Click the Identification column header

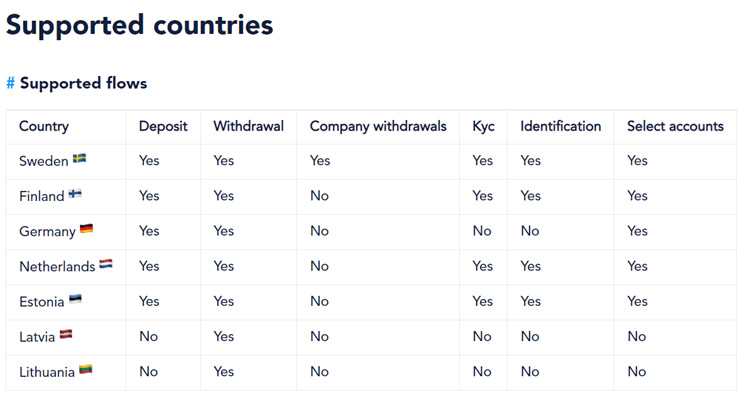click(x=561, y=126)
